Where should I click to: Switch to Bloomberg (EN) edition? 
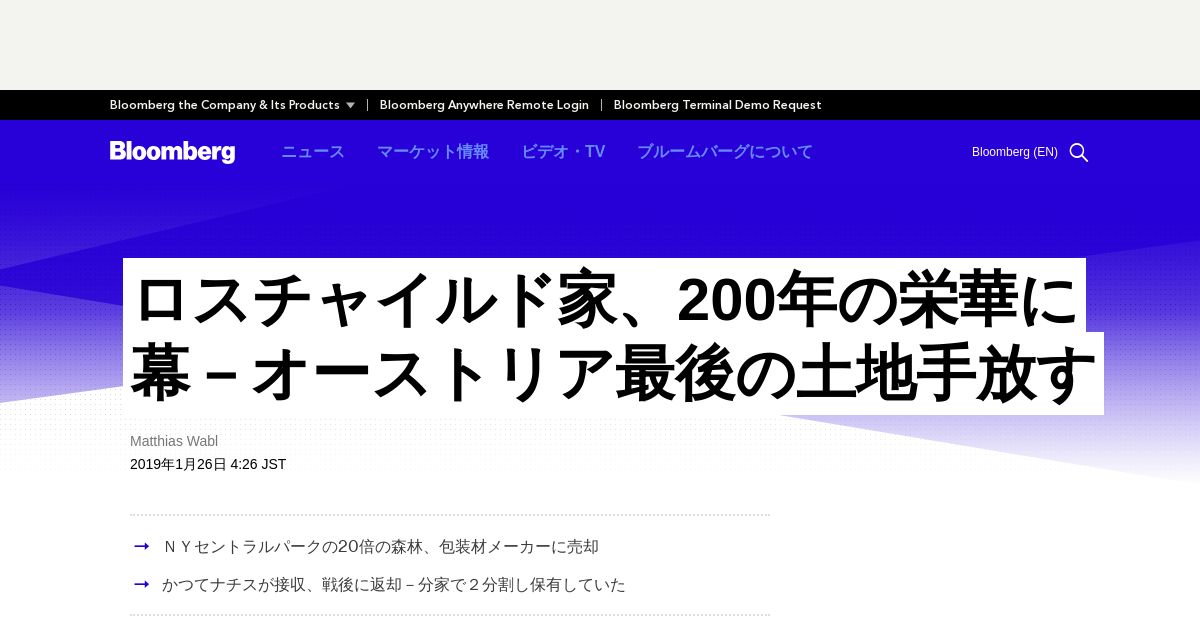coord(1014,152)
